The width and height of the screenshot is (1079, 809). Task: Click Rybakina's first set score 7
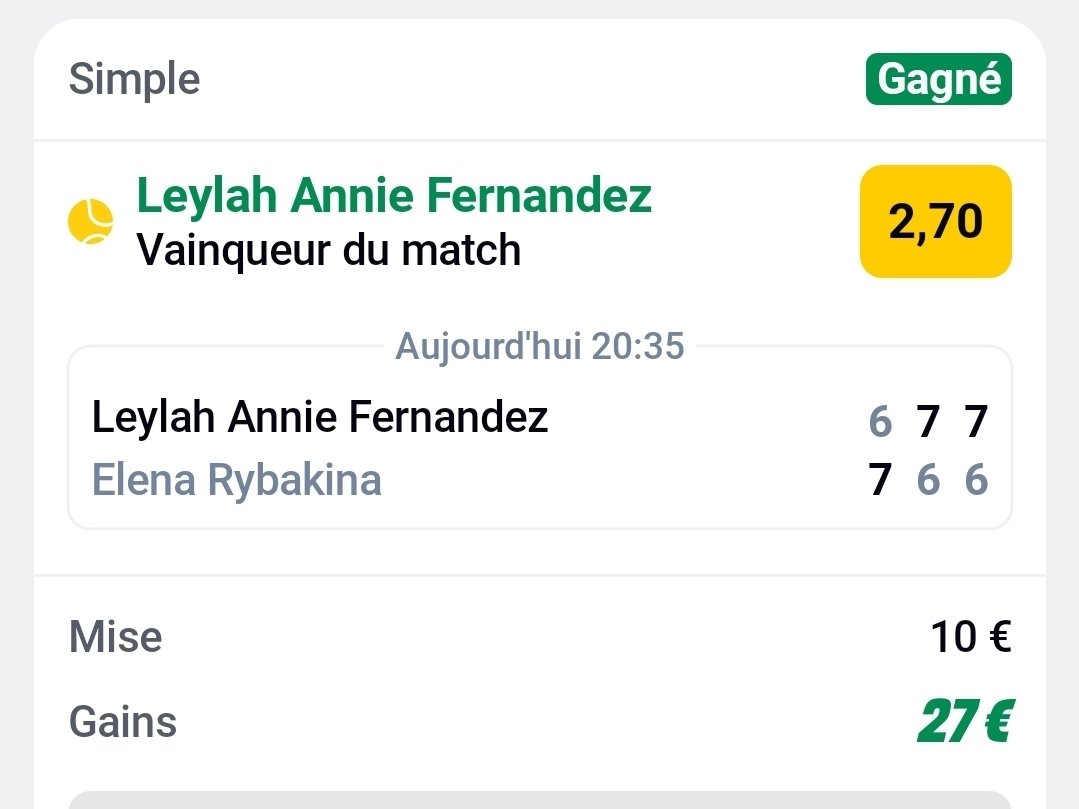pos(880,481)
